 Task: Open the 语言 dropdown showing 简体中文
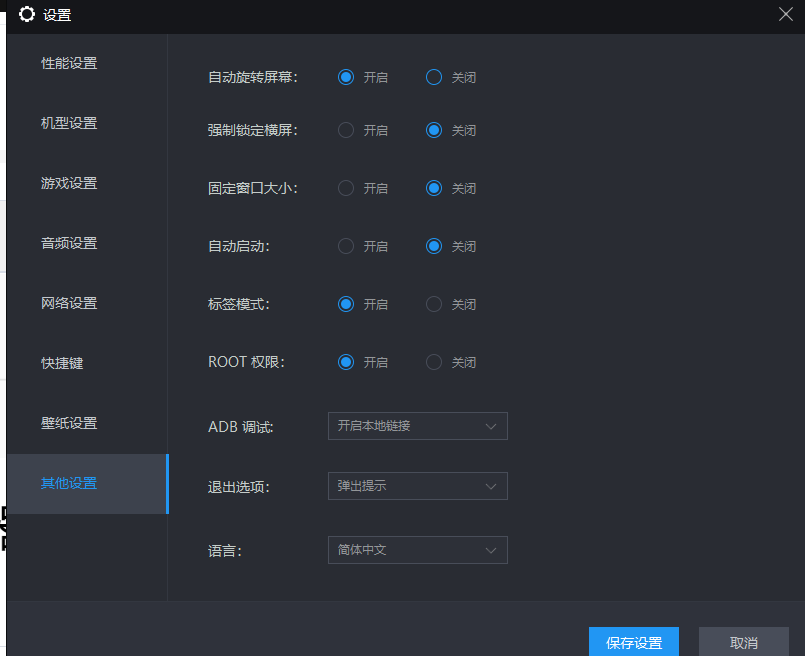coord(417,550)
